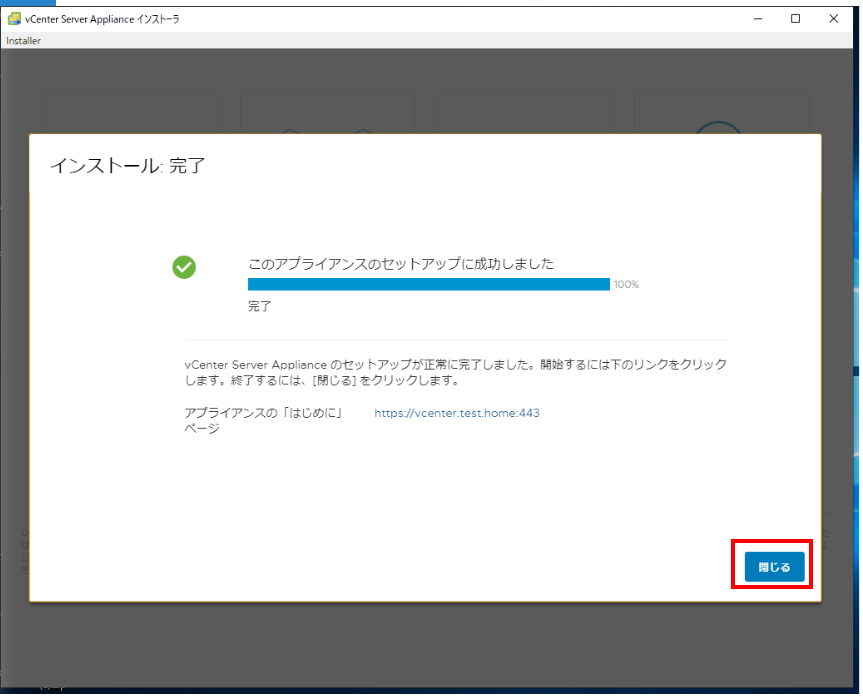Open the Installer menu
Viewport: 863px width, 698px height.
pos(24,41)
